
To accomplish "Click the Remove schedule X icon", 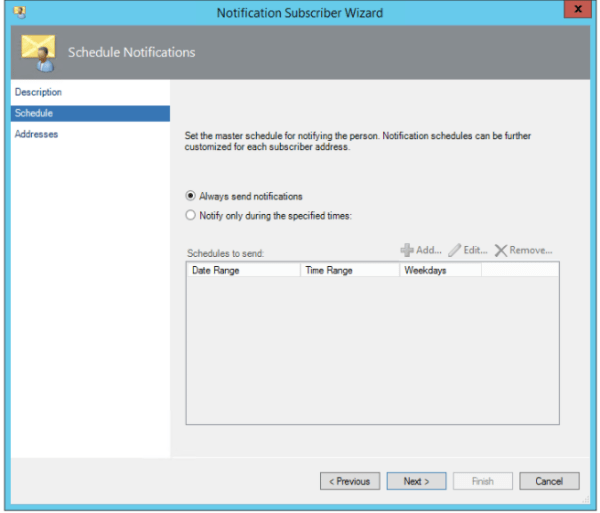I will (x=501, y=250).
